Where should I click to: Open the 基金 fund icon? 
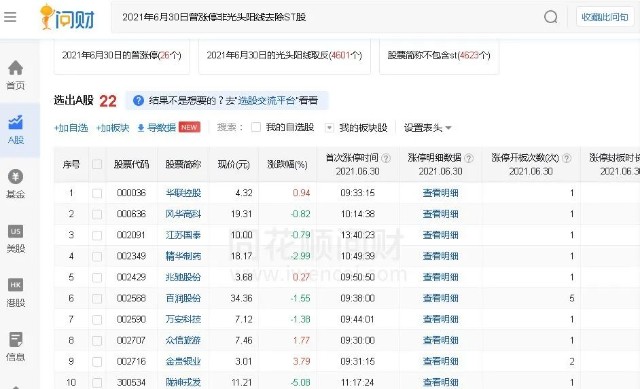tap(16, 177)
